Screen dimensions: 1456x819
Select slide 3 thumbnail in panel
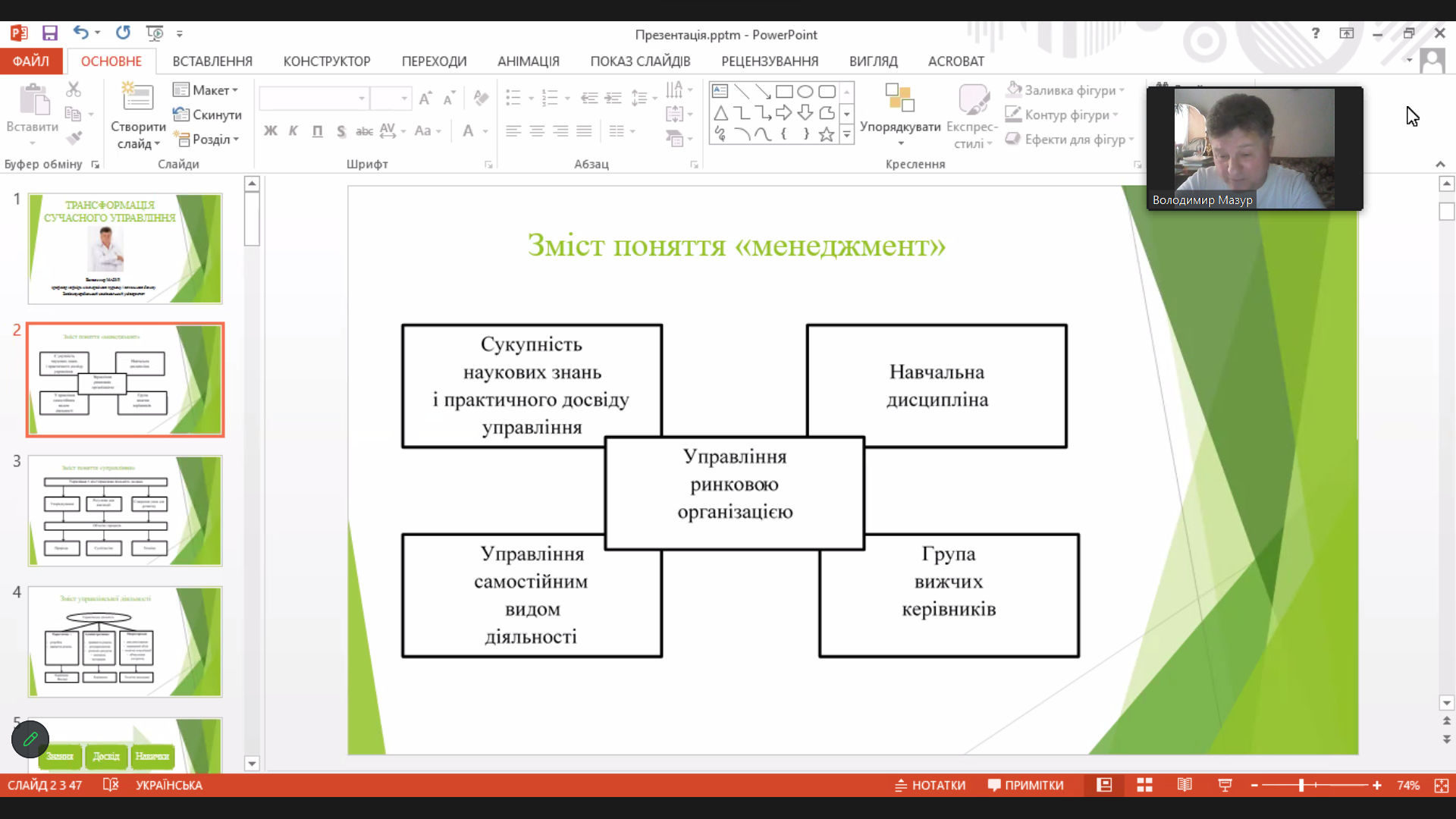125,510
